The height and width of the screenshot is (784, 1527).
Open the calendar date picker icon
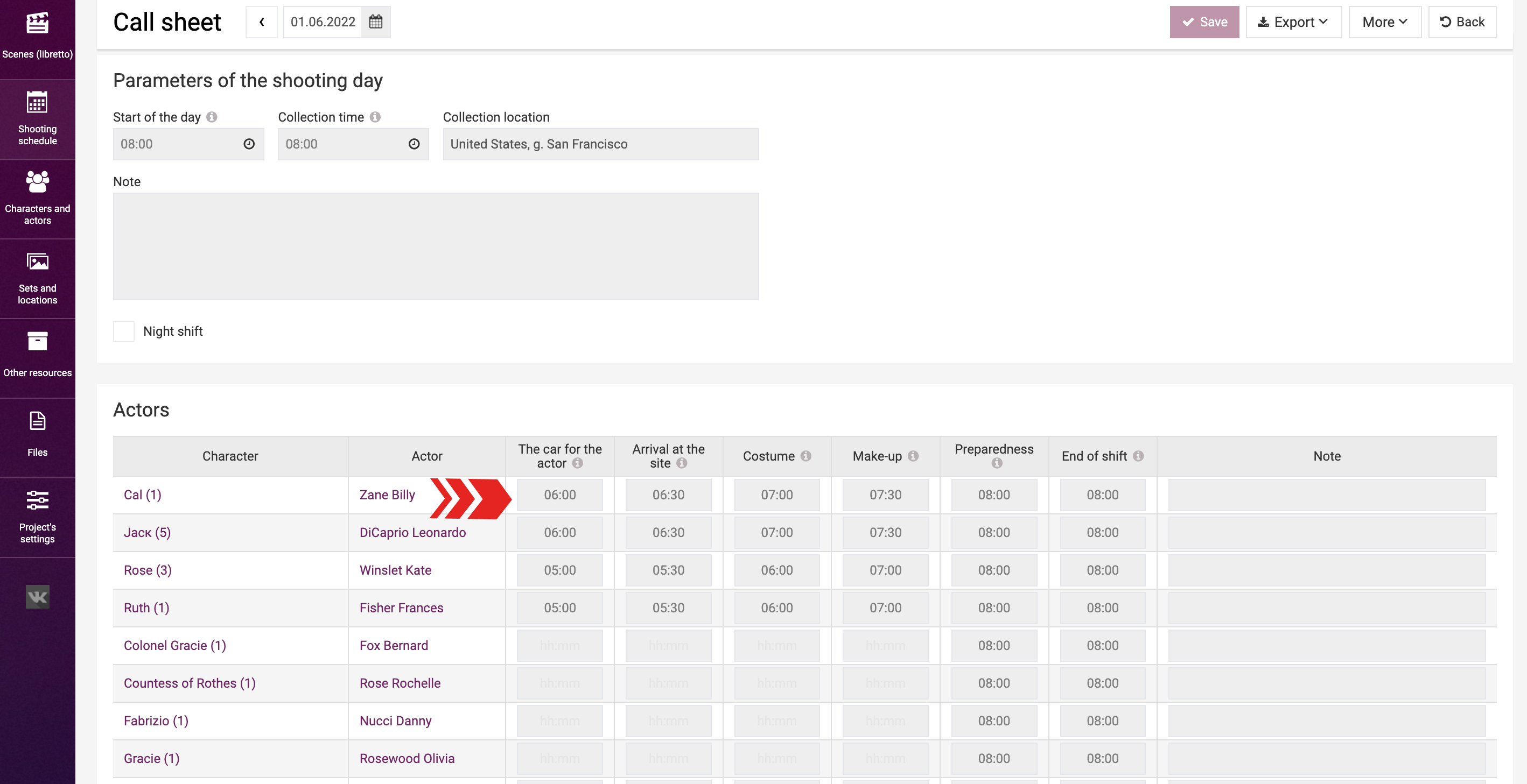pyautogui.click(x=376, y=22)
